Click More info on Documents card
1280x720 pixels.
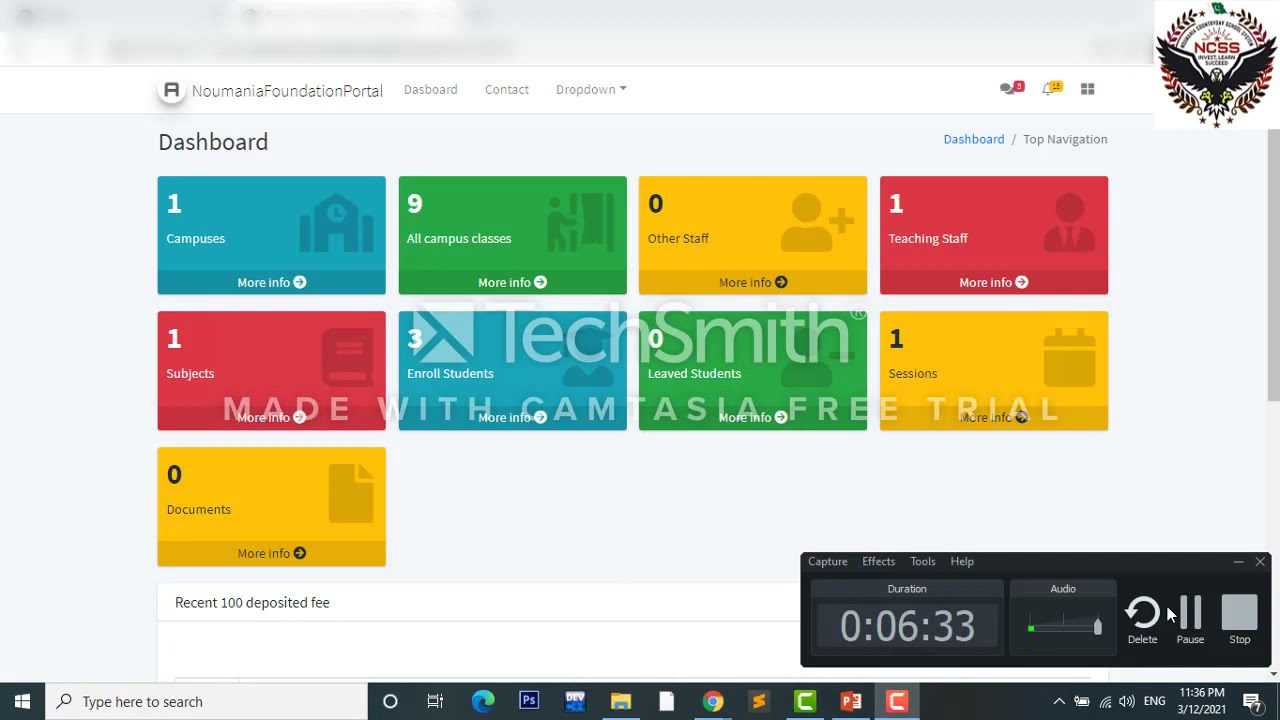pyautogui.click(x=271, y=553)
